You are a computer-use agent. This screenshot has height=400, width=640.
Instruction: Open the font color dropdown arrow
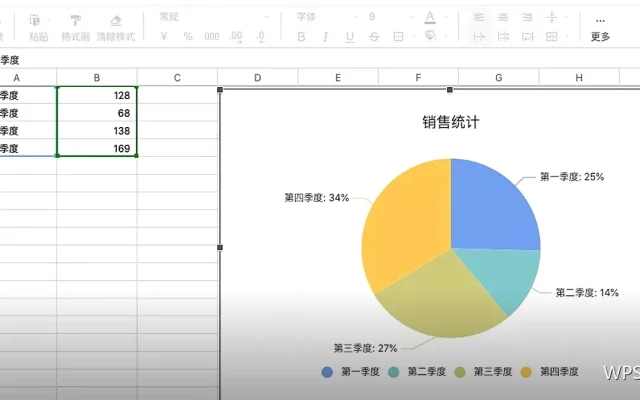[445, 17]
